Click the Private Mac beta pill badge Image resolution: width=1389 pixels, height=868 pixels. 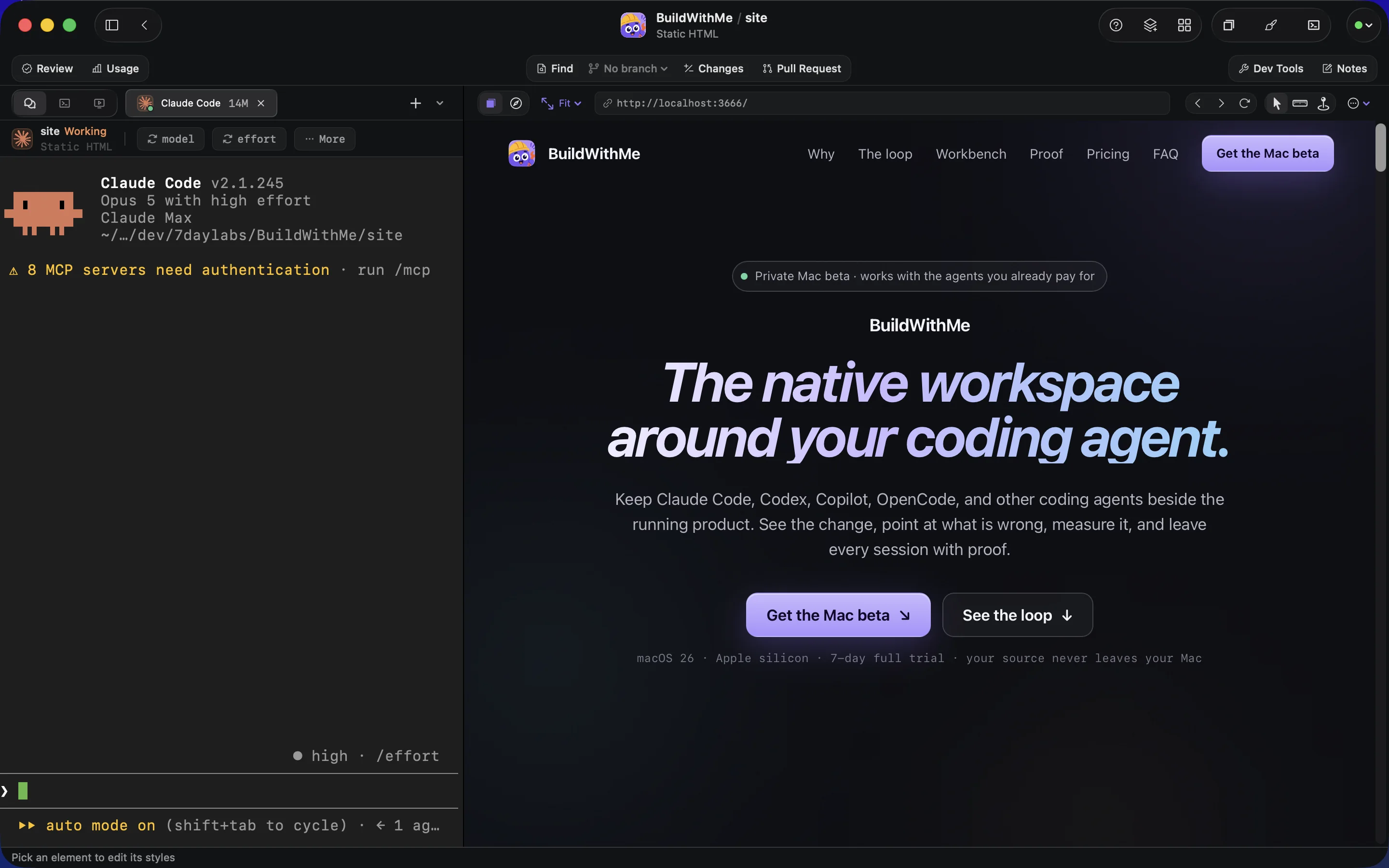919,276
